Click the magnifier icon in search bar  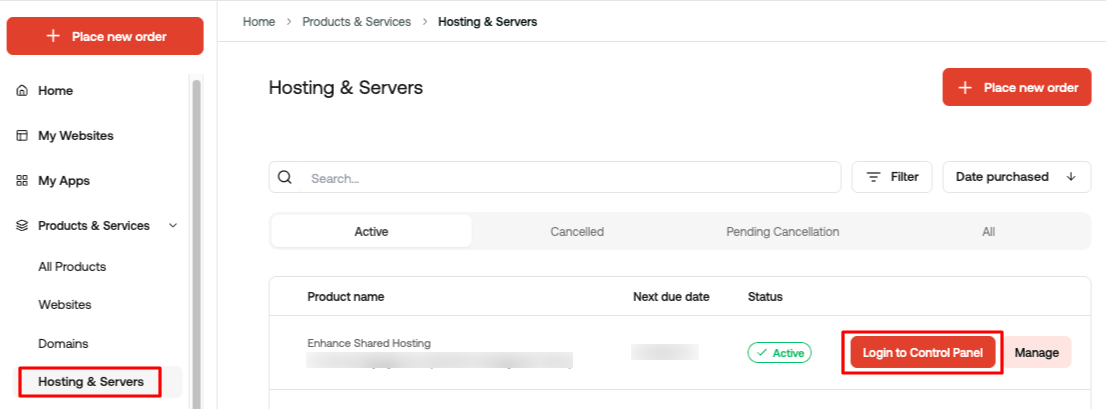pyautogui.click(x=285, y=177)
